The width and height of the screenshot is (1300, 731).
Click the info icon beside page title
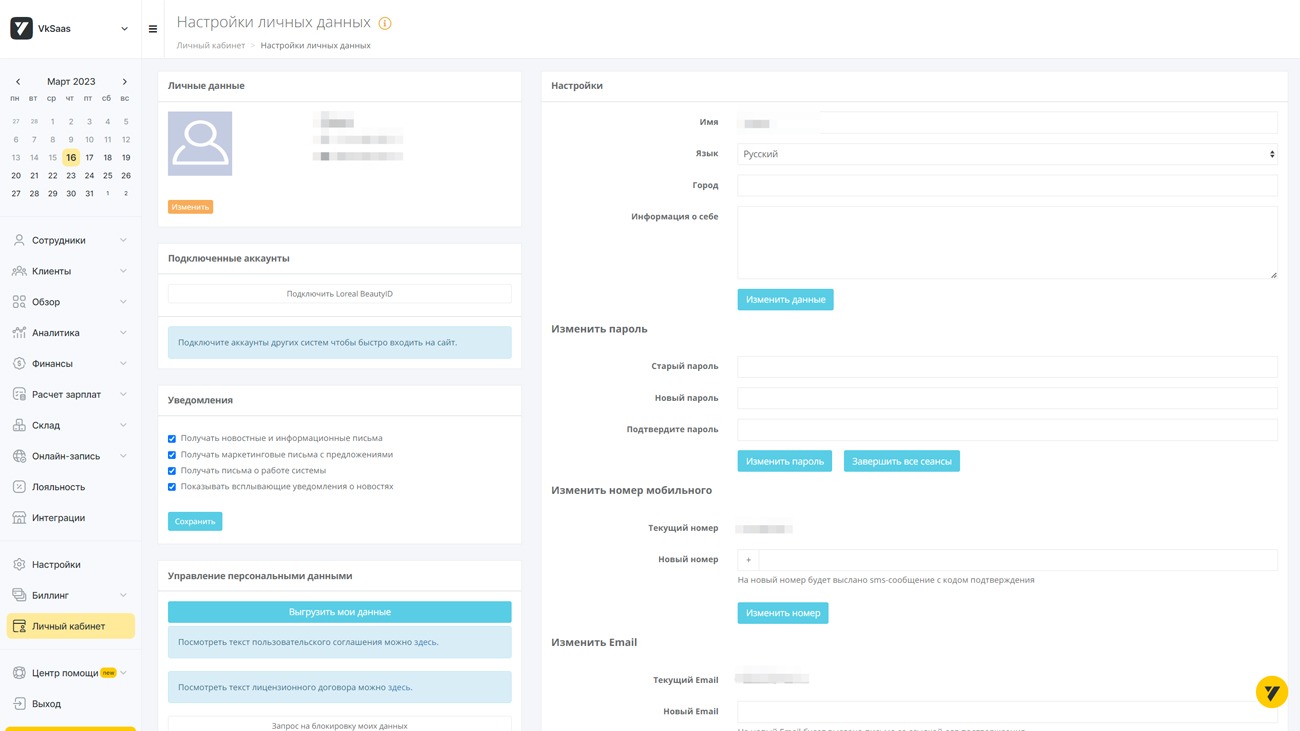point(385,23)
